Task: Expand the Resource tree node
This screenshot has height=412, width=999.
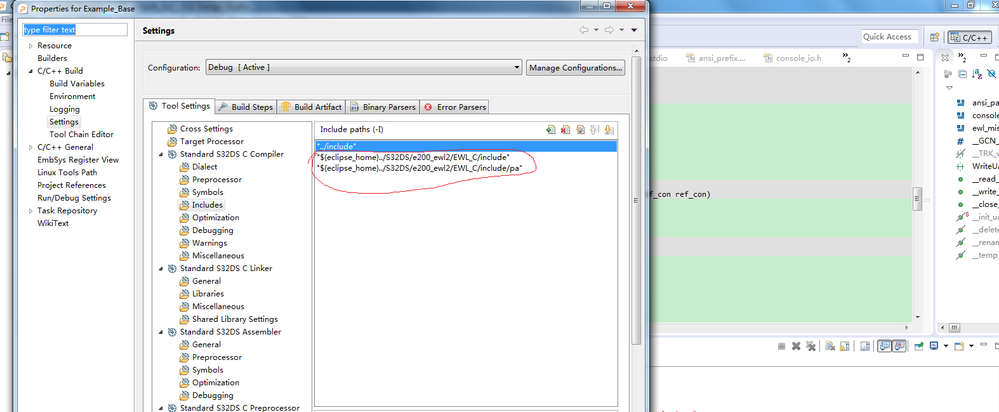Action: click(x=31, y=46)
